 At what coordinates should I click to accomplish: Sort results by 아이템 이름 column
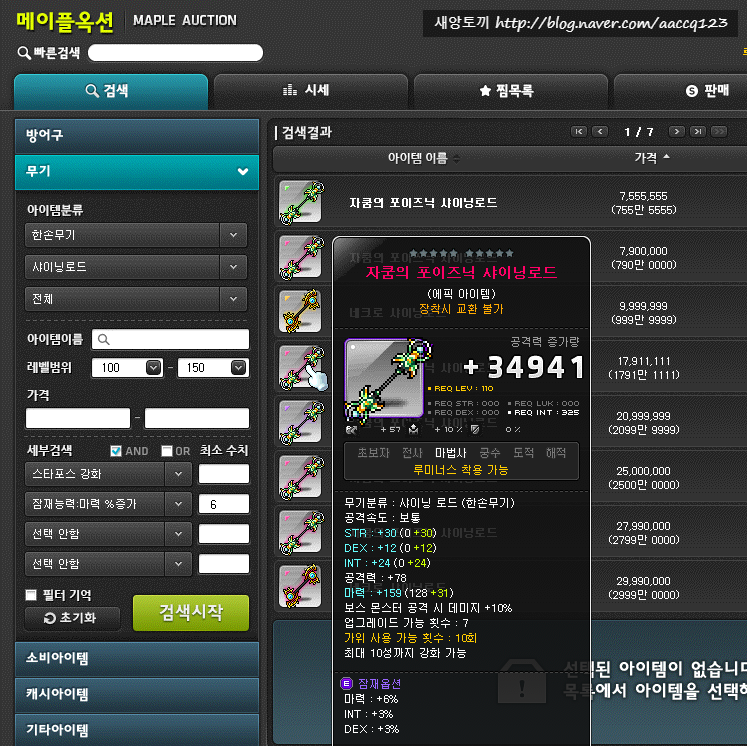coord(424,158)
